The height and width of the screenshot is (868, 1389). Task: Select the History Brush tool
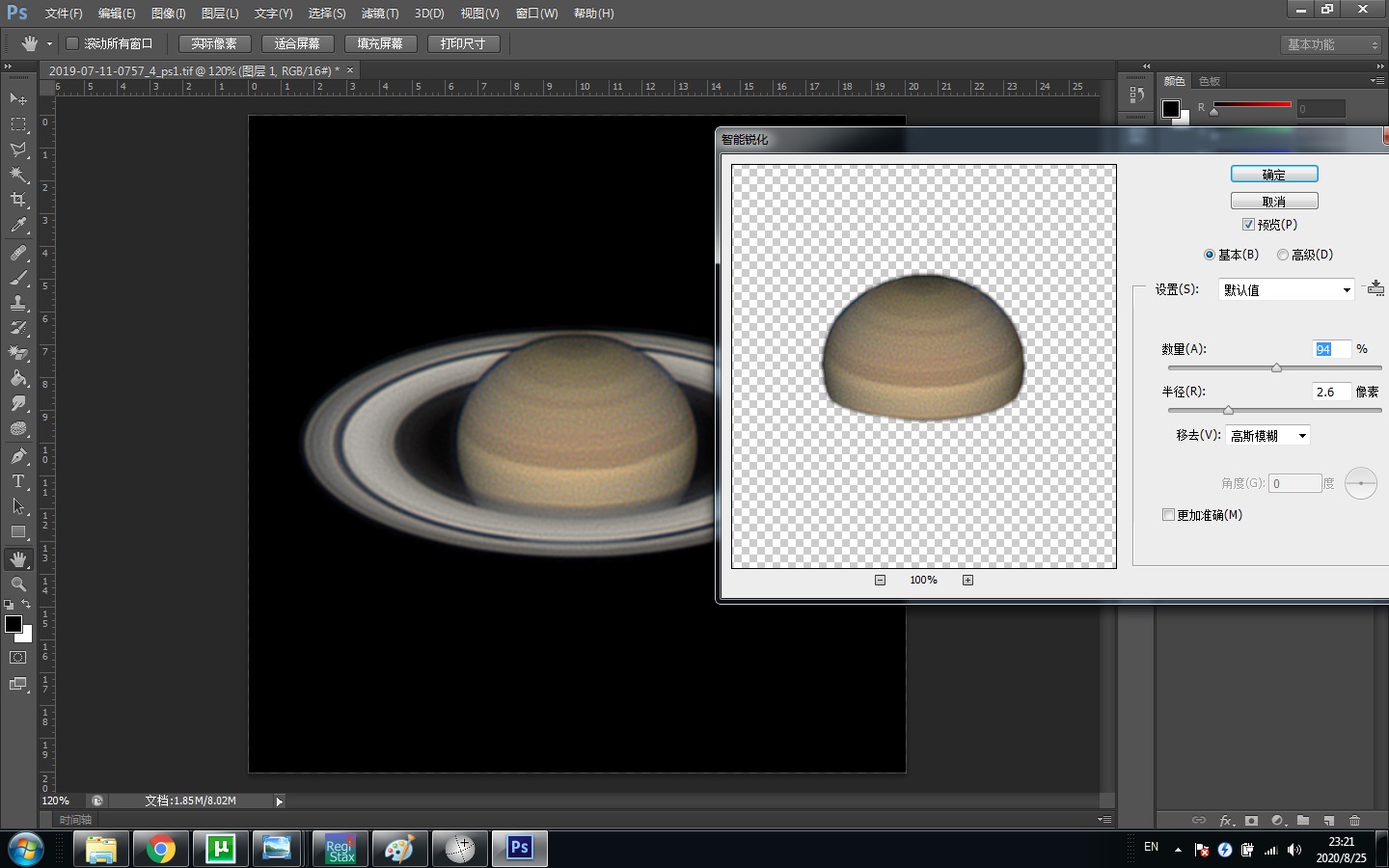point(18,328)
